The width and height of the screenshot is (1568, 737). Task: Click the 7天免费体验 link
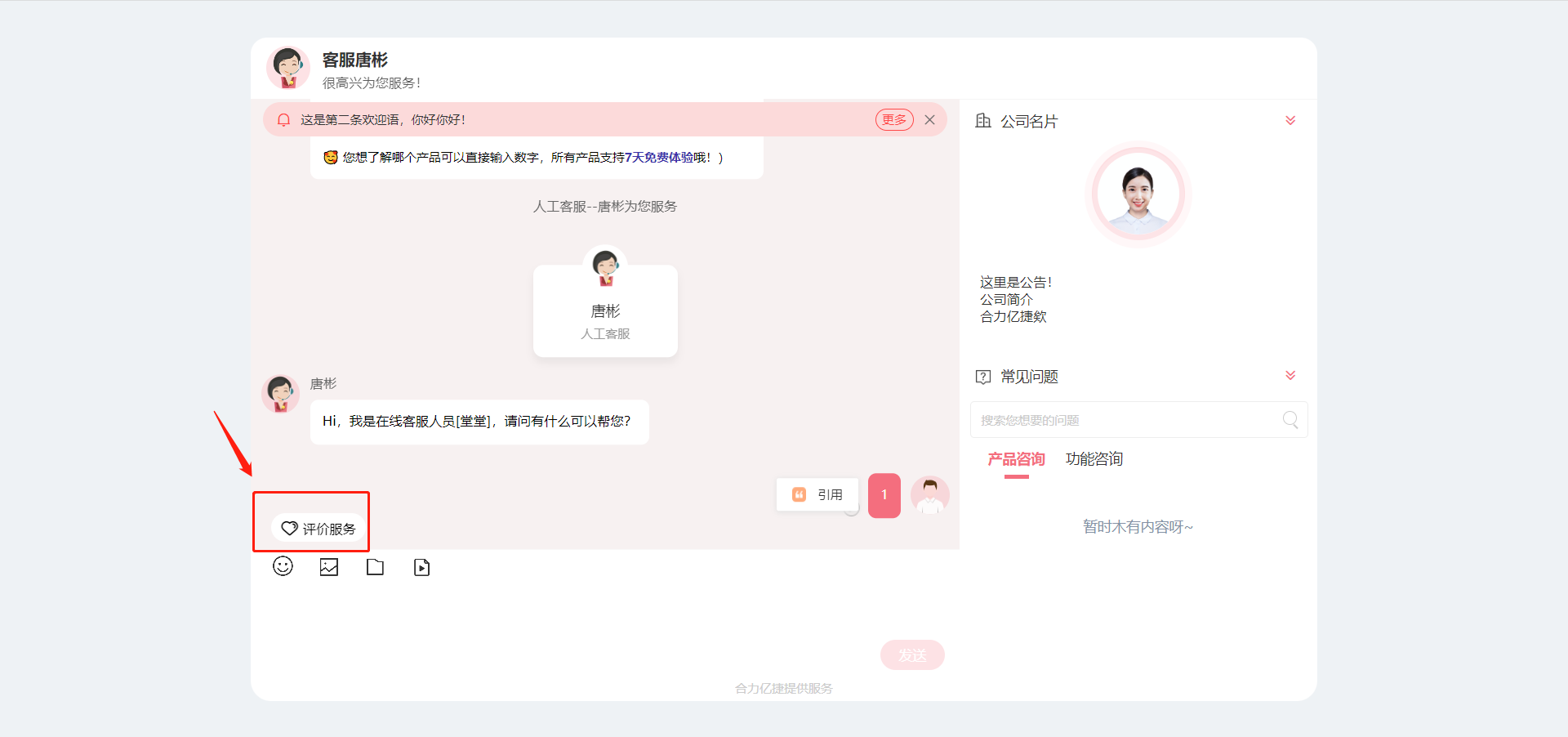[x=658, y=158]
